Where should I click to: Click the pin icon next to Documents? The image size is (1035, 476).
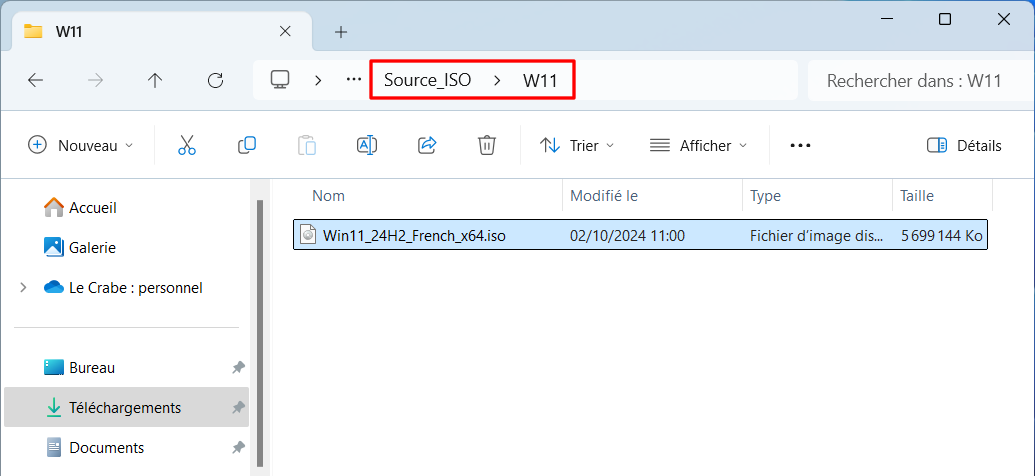pos(238,448)
